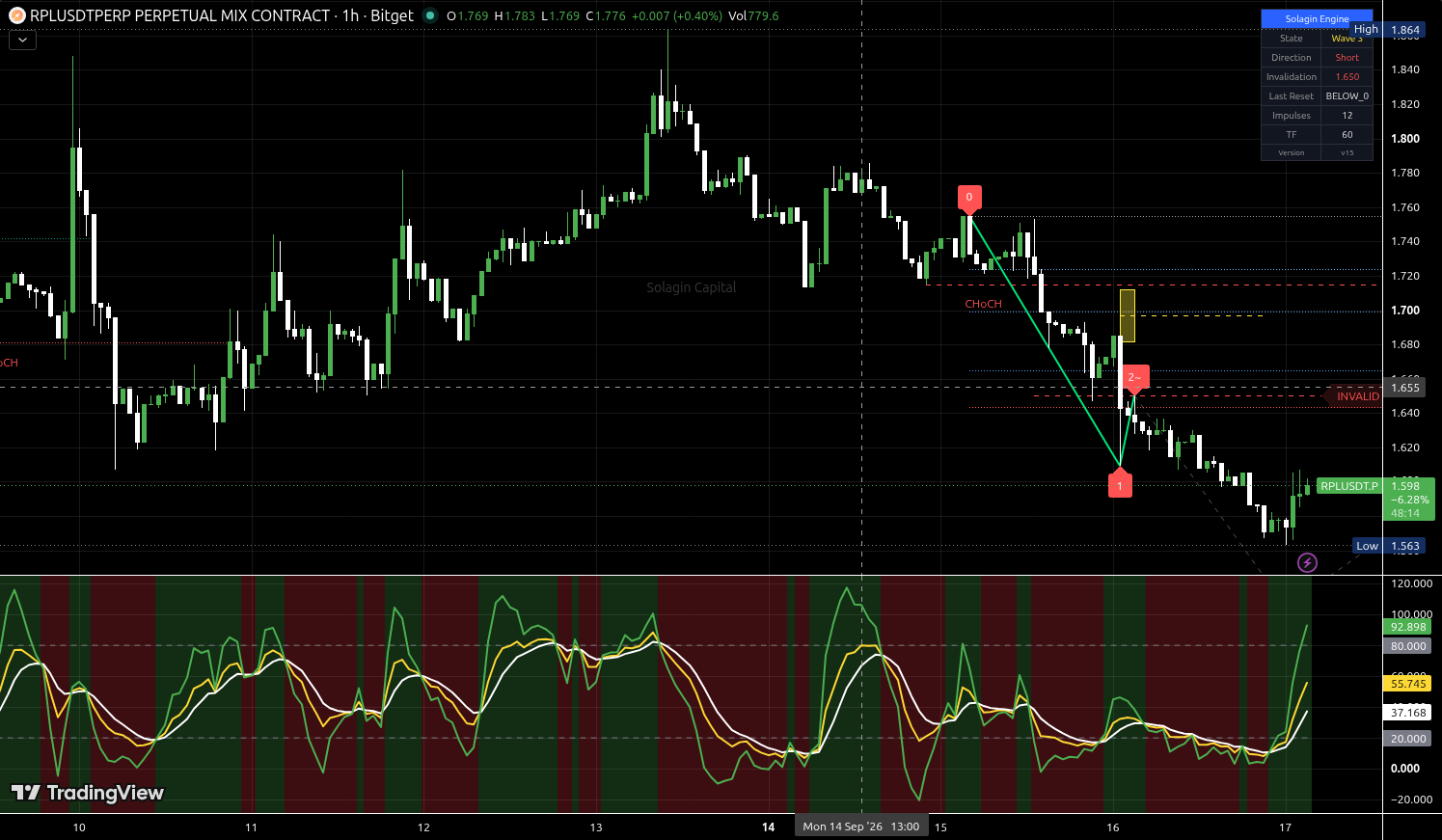Select the red wave marker labeled 1

[x=1120, y=484]
